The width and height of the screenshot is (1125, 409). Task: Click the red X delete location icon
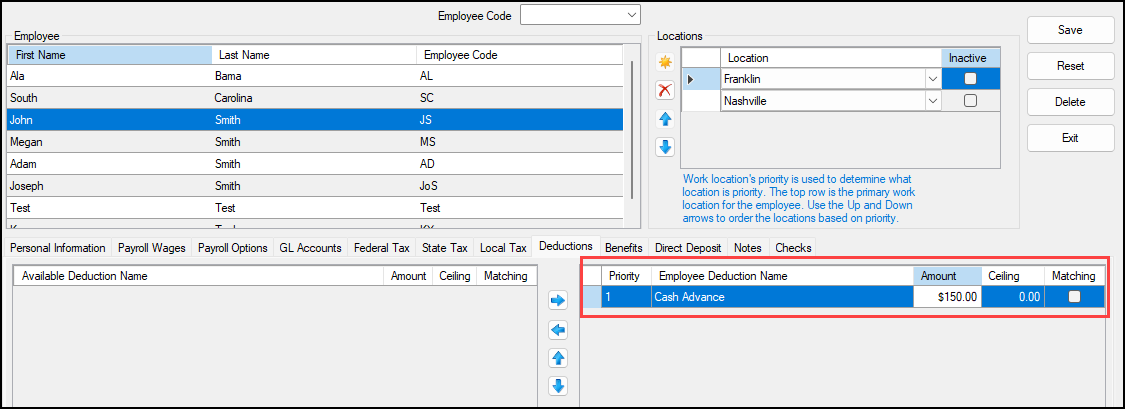click(664, 90)
